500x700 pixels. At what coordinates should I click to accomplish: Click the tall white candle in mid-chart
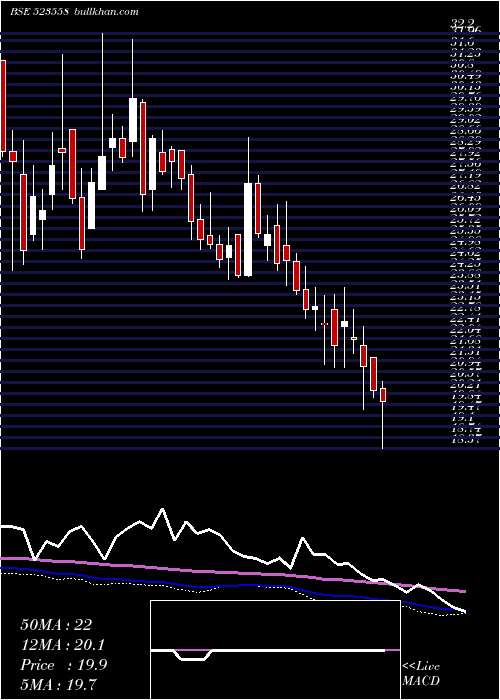[248, 229]
